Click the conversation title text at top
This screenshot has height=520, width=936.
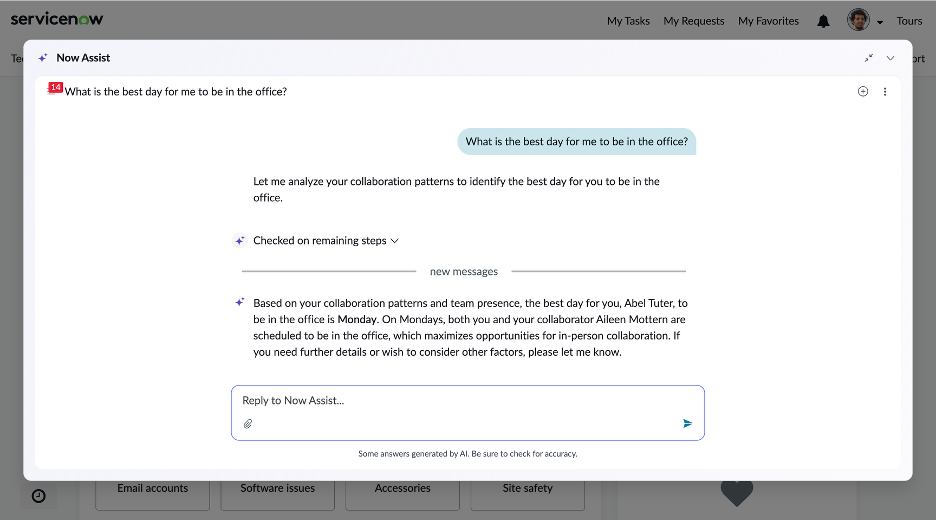176,91
